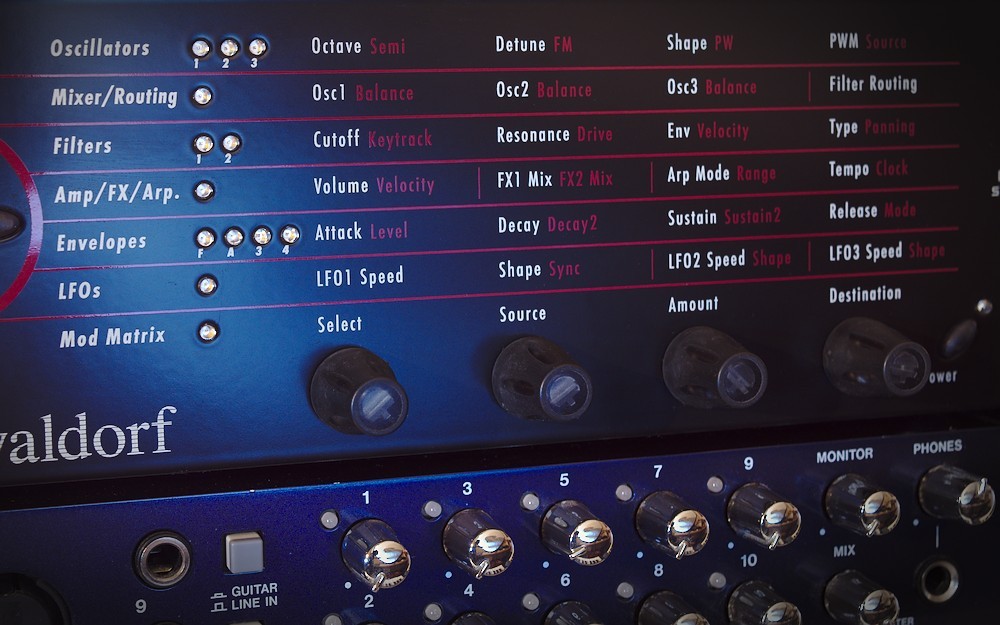
Task: Click the Cutoff parameter label
Action: tap(336, 139)
